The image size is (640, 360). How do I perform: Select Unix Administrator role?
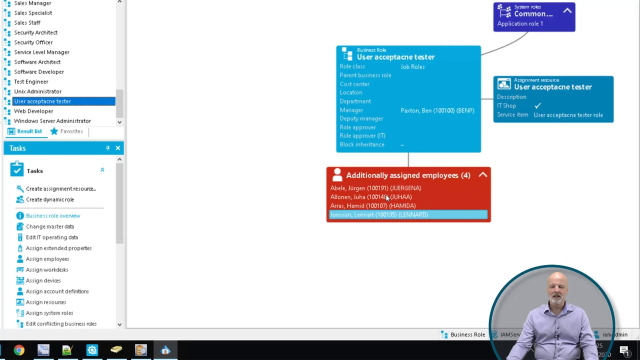pyautogui.click(x=38, y=91)
